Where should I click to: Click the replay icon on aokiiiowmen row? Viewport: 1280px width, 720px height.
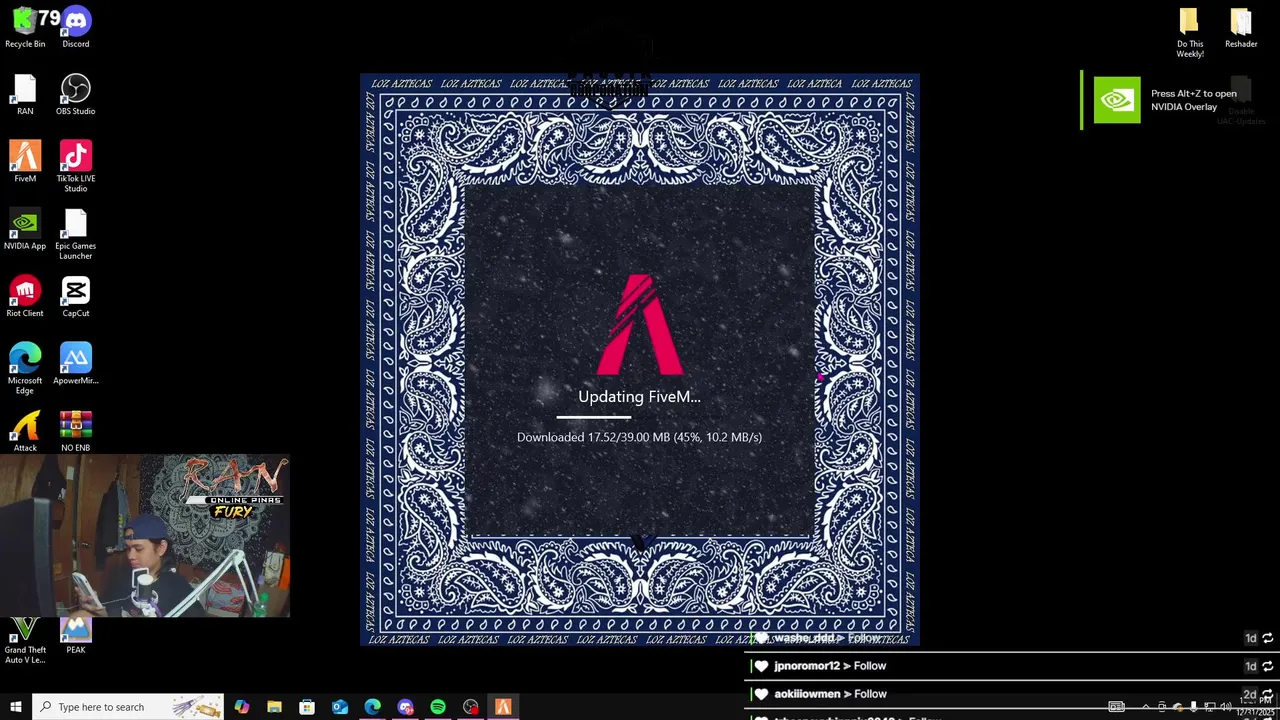1267,694
